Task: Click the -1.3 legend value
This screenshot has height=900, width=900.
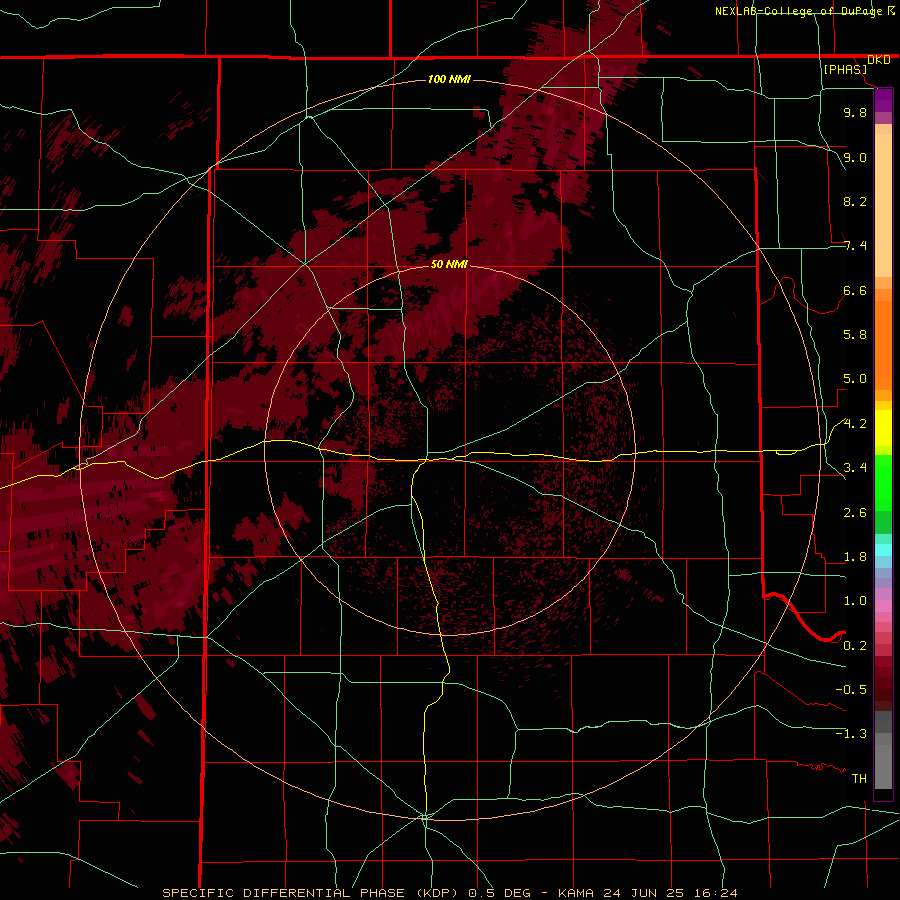Action: point(851,734)
